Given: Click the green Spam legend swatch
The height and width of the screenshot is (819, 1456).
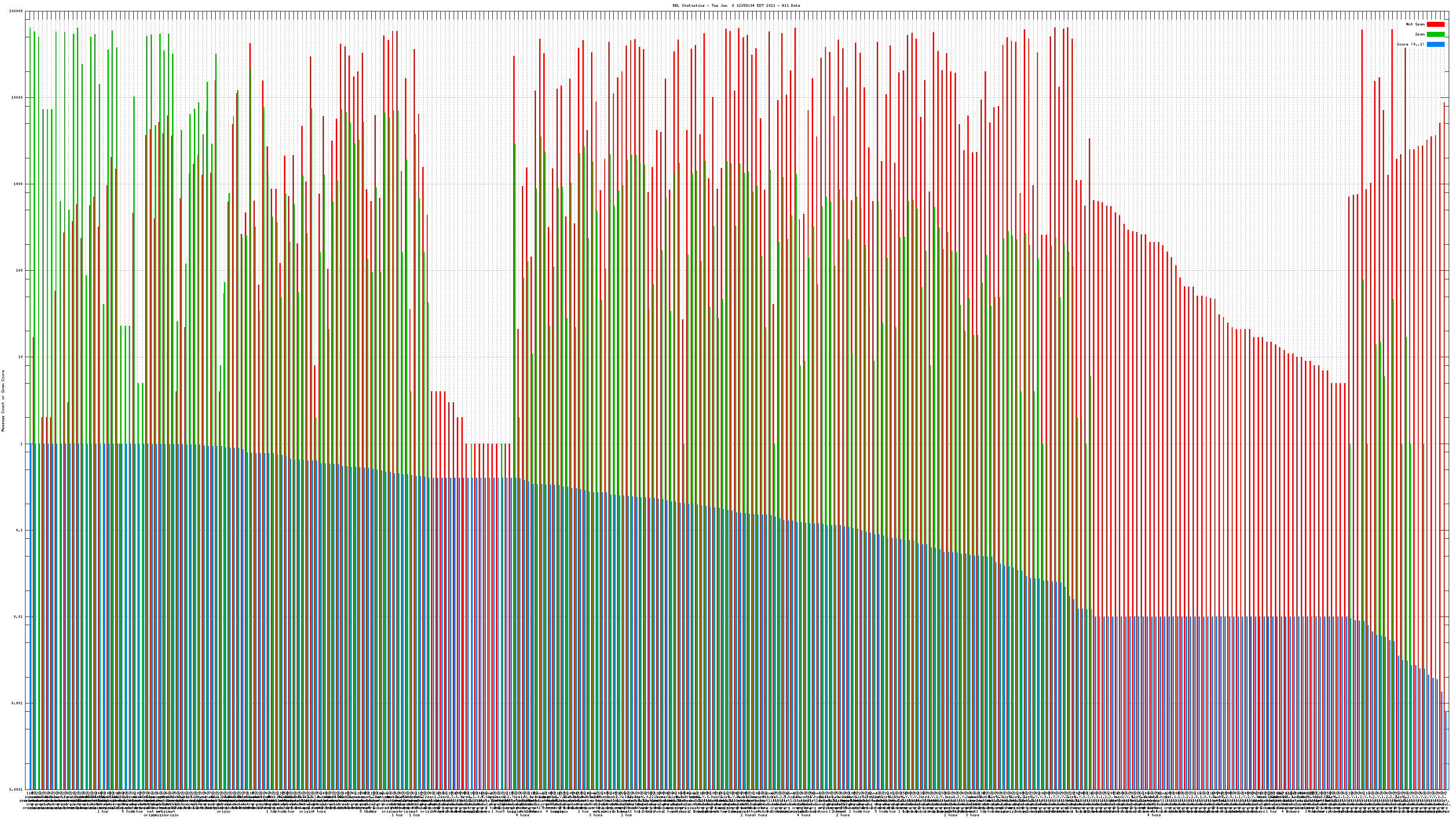Looking at the screenshot, I should [1435, 35].
